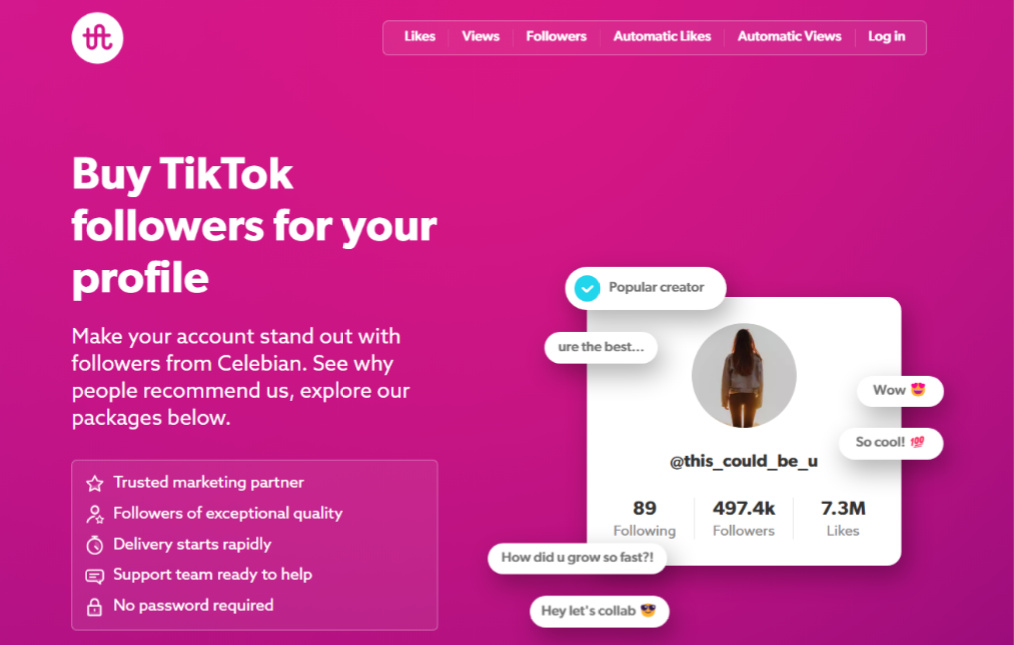Click the "Wow" comment bubble
This screenshot has width=1014, height=645.
click(x=900, y=391)
